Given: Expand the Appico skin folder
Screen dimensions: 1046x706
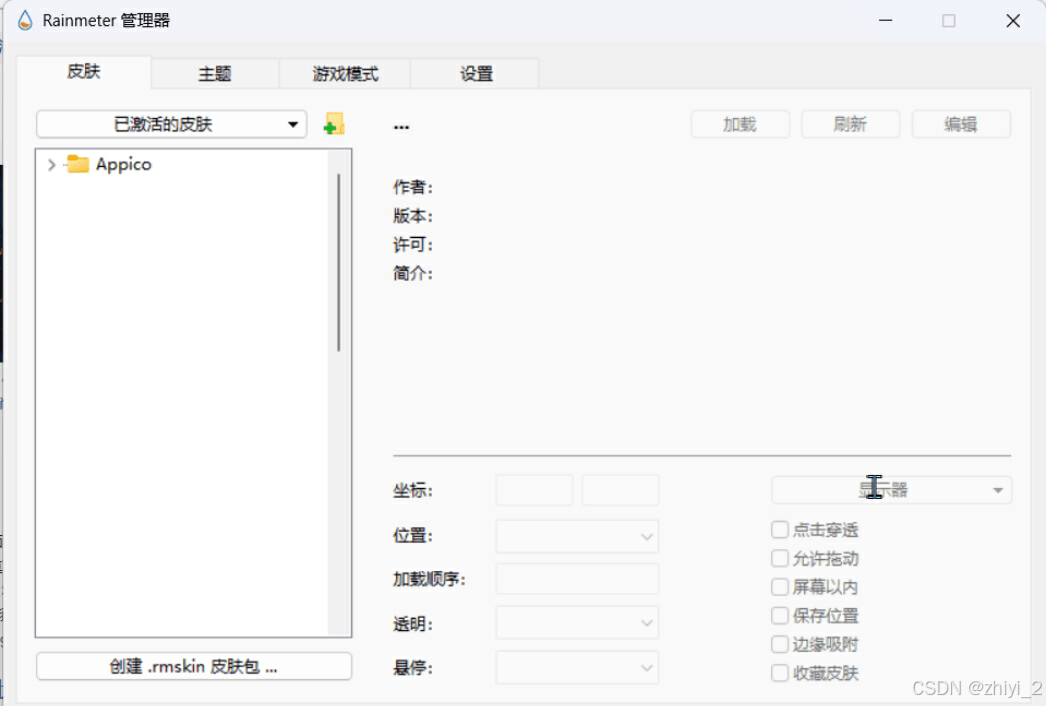Looking at the screenshot, I should coord(50,164).
